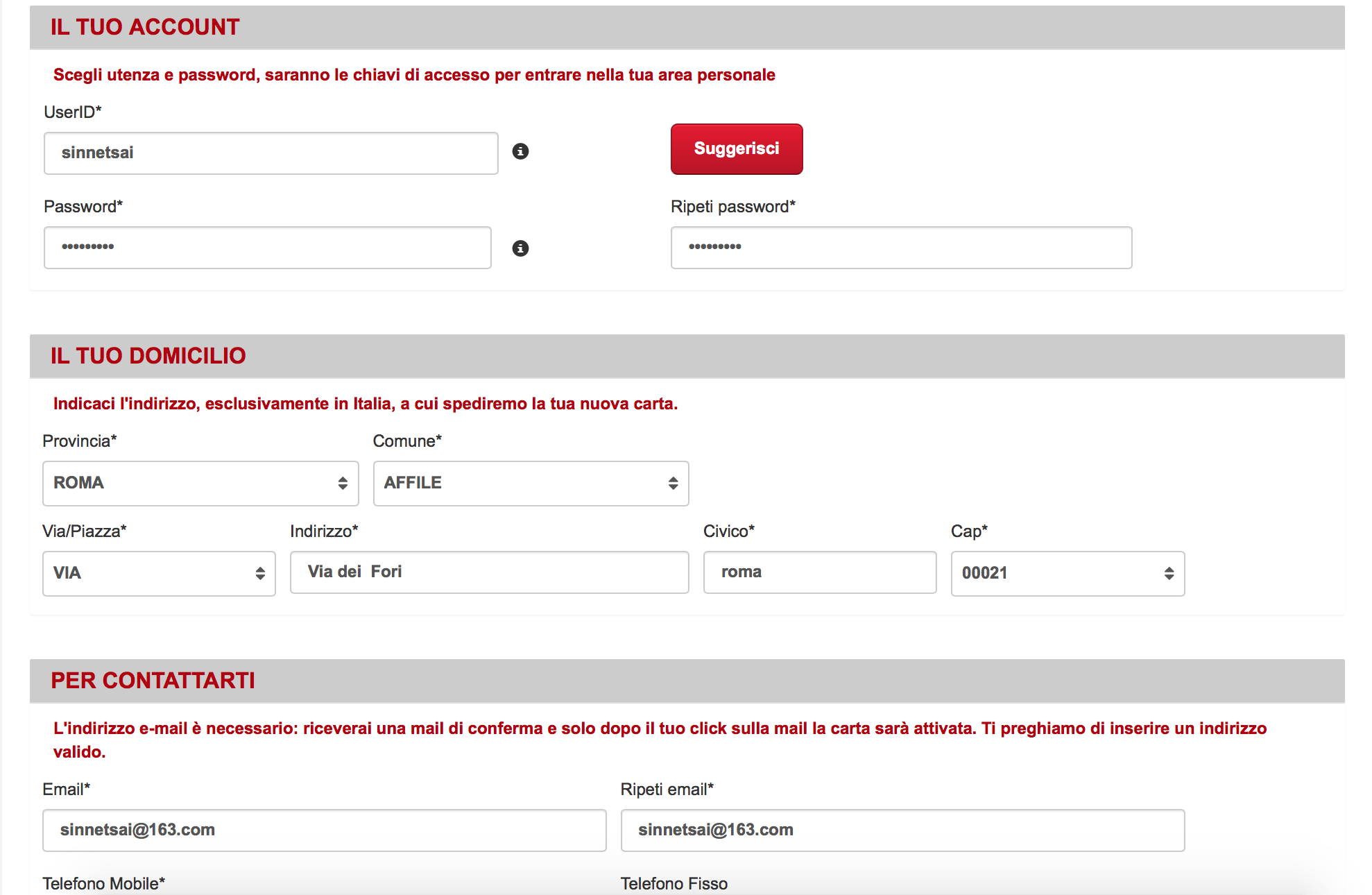The image size is (1372, 895).
Task: Click the IL TUO DOMICILIO section header
Action: tap(687, 356)
